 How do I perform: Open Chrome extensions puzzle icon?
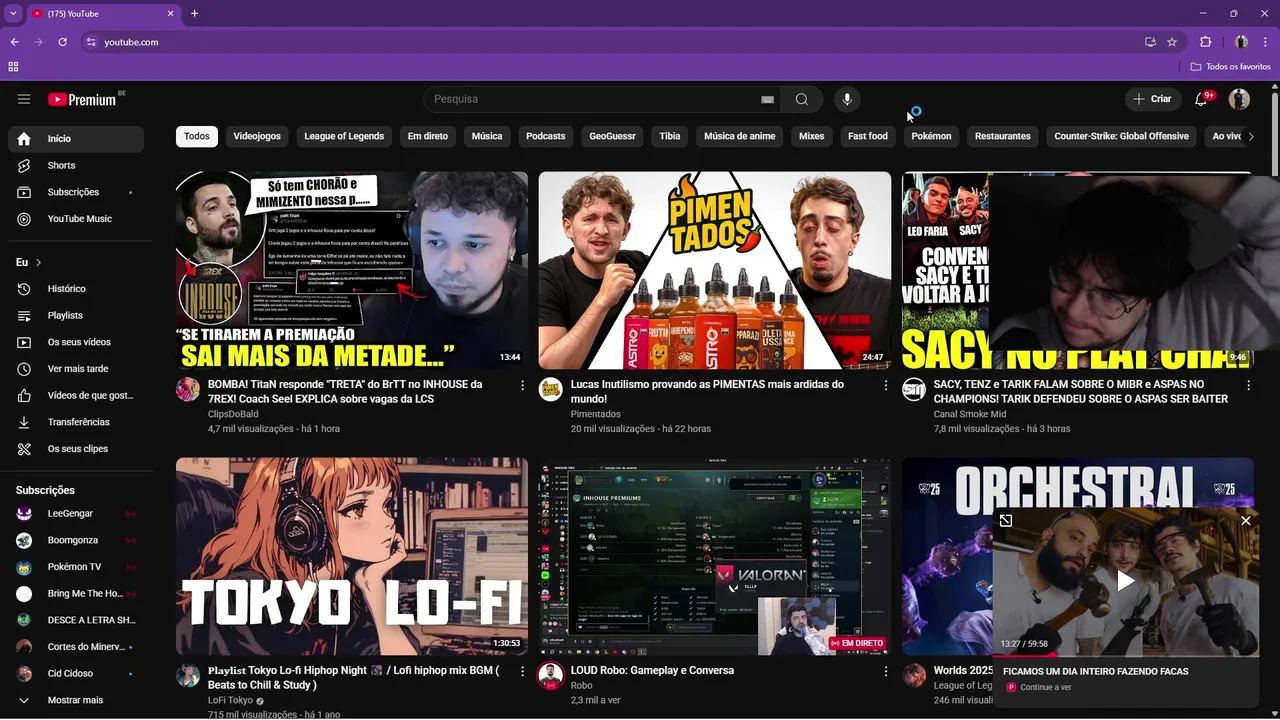pos(1205,42)
